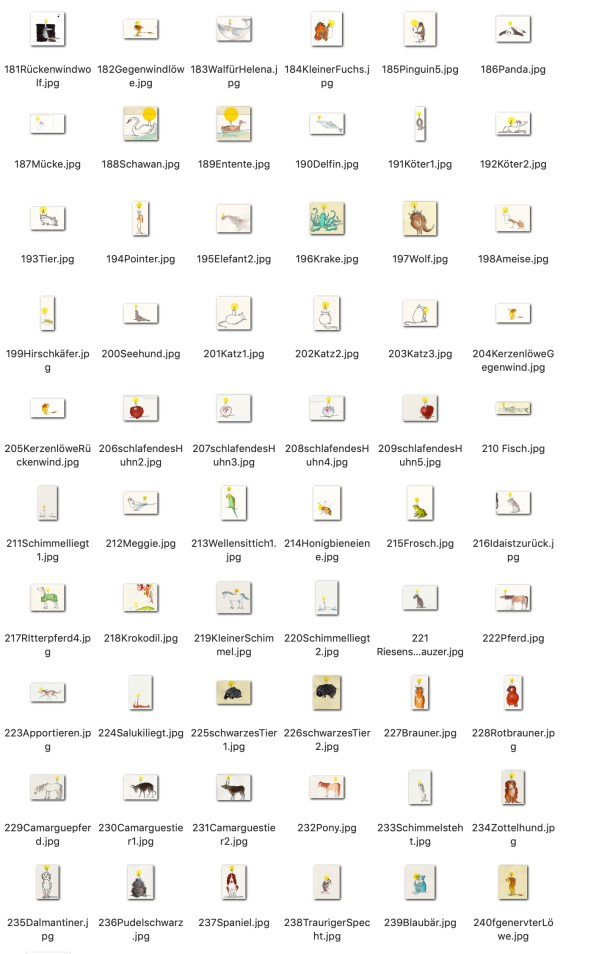This screenshot has height=954, width=607.
Task: Select the 230Camarguestier1.jpg bull thumbnail
Action: click(140, 787)
